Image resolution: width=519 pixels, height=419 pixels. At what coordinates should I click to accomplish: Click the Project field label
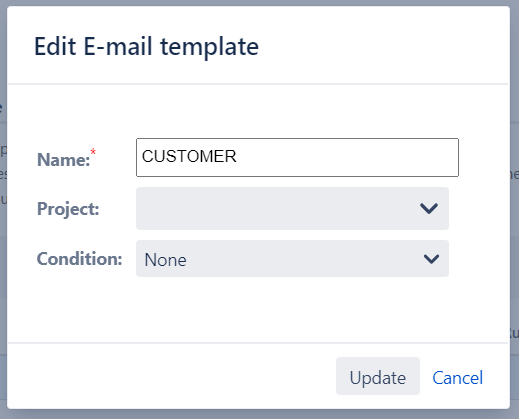(x=68, y=209)
